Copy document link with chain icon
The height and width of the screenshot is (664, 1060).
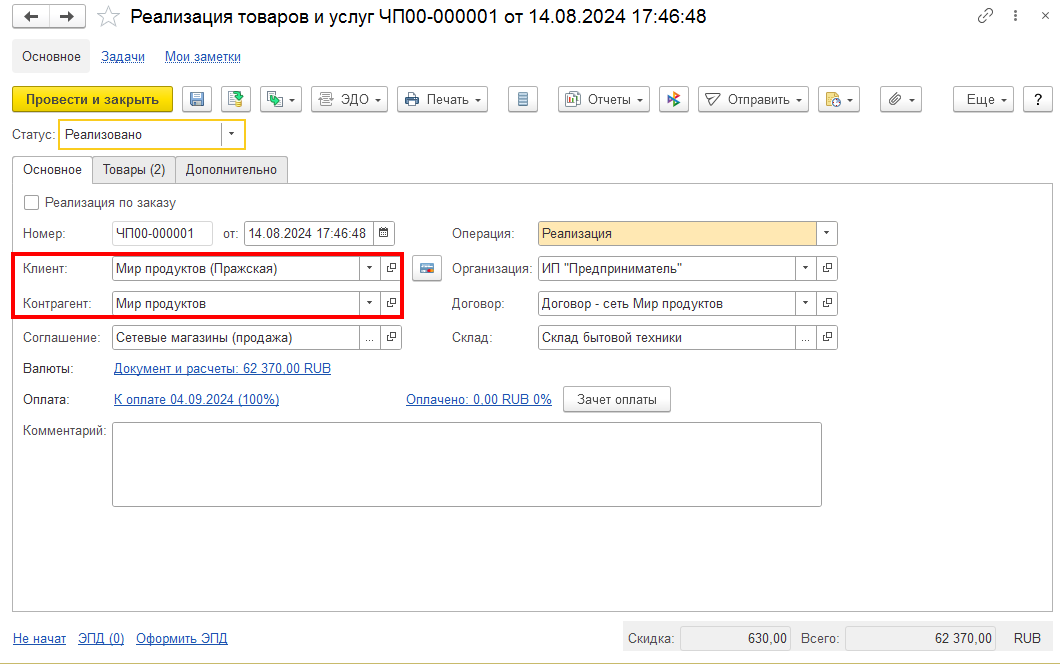986,17
